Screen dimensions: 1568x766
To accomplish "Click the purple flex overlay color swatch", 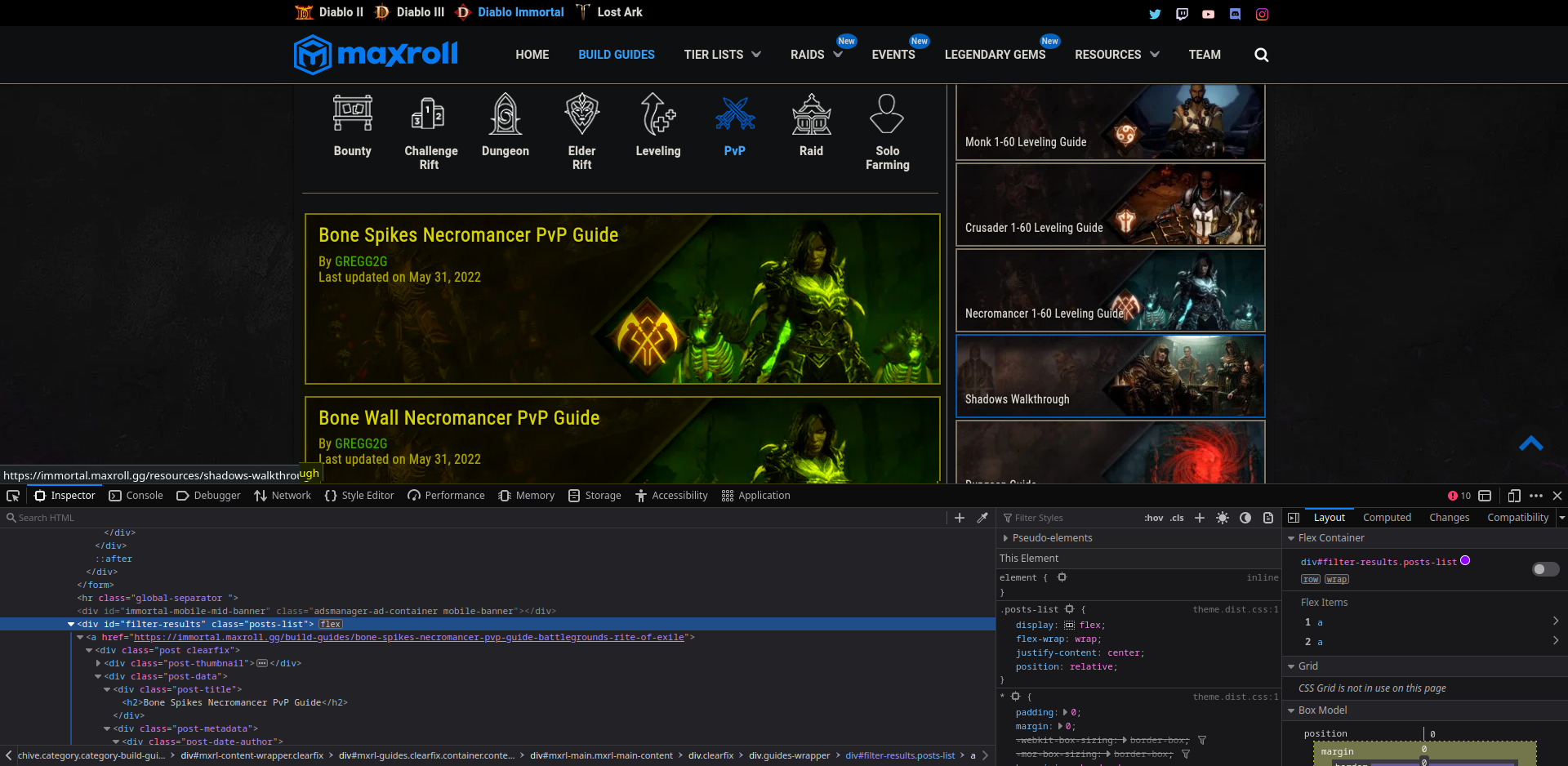I will pos(1465,560).
